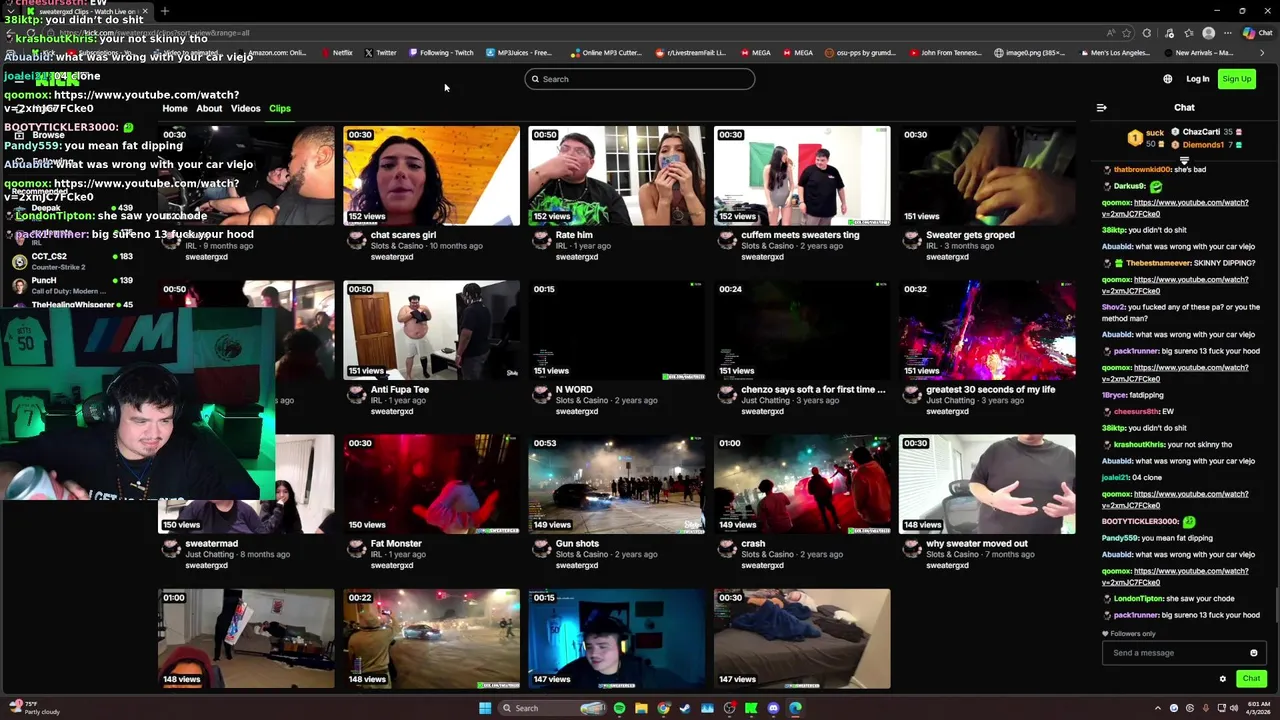Open the chenzo says soft clip title
1280x720 pixels.
(x=813, y=390)
